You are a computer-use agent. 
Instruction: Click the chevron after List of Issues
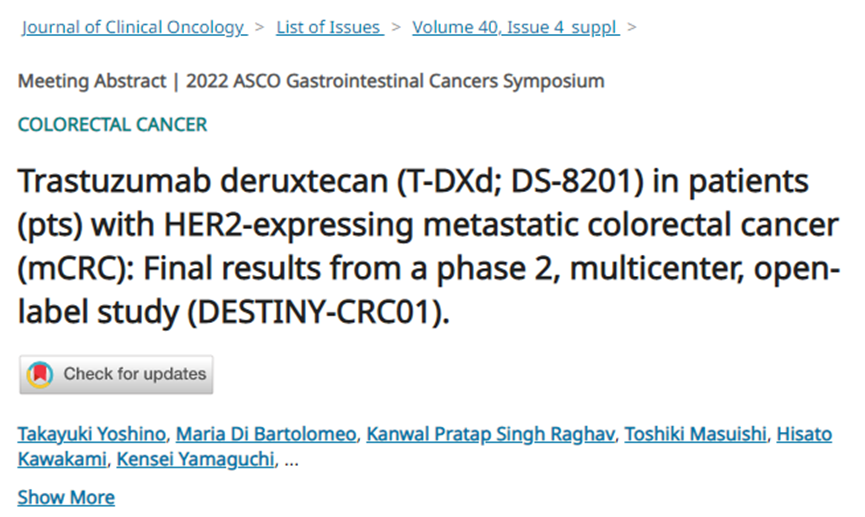click(x=396, y=27)
